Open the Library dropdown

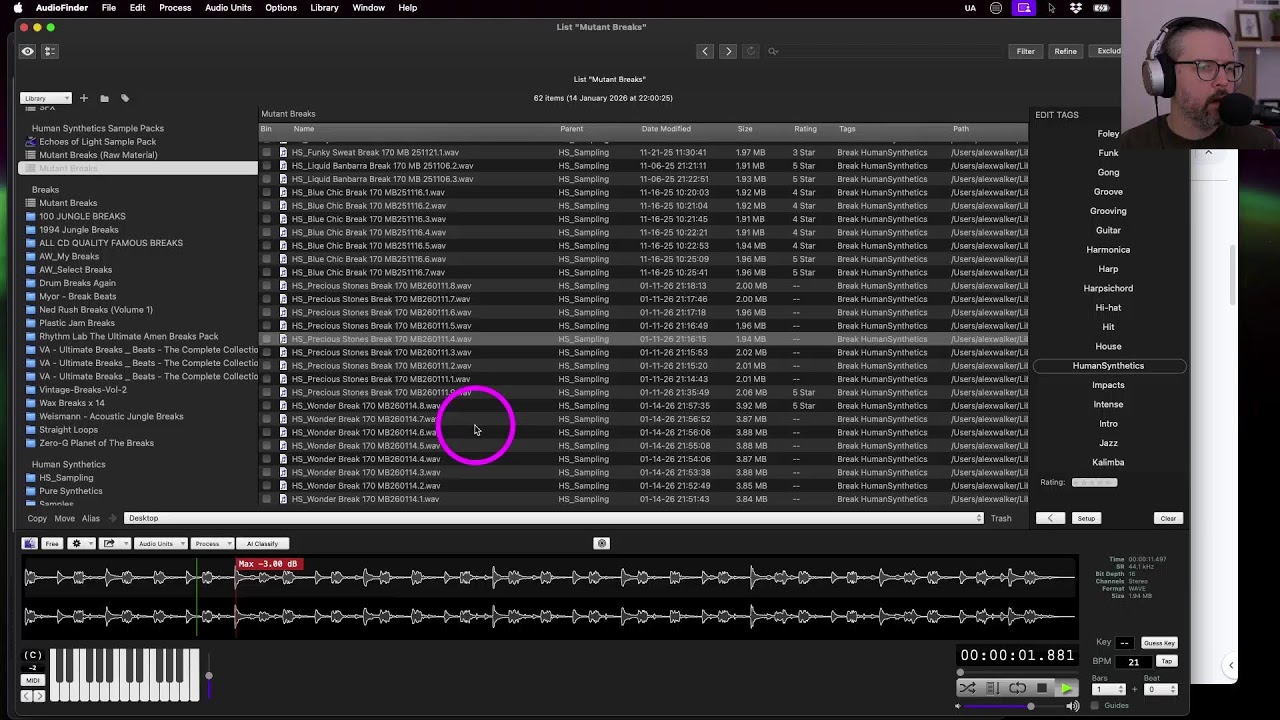coord(46,98)
